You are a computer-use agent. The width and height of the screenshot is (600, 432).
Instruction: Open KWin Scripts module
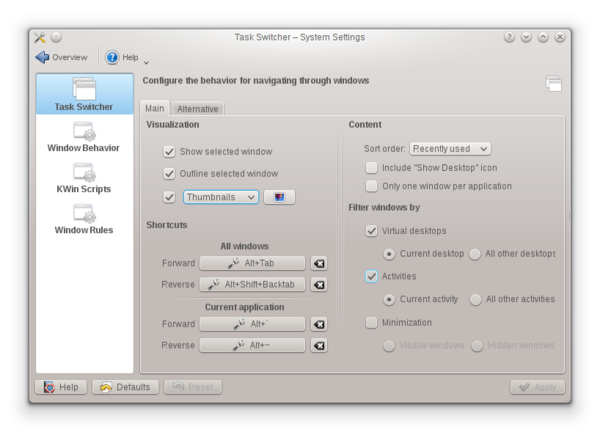click(x=84, y=178)
